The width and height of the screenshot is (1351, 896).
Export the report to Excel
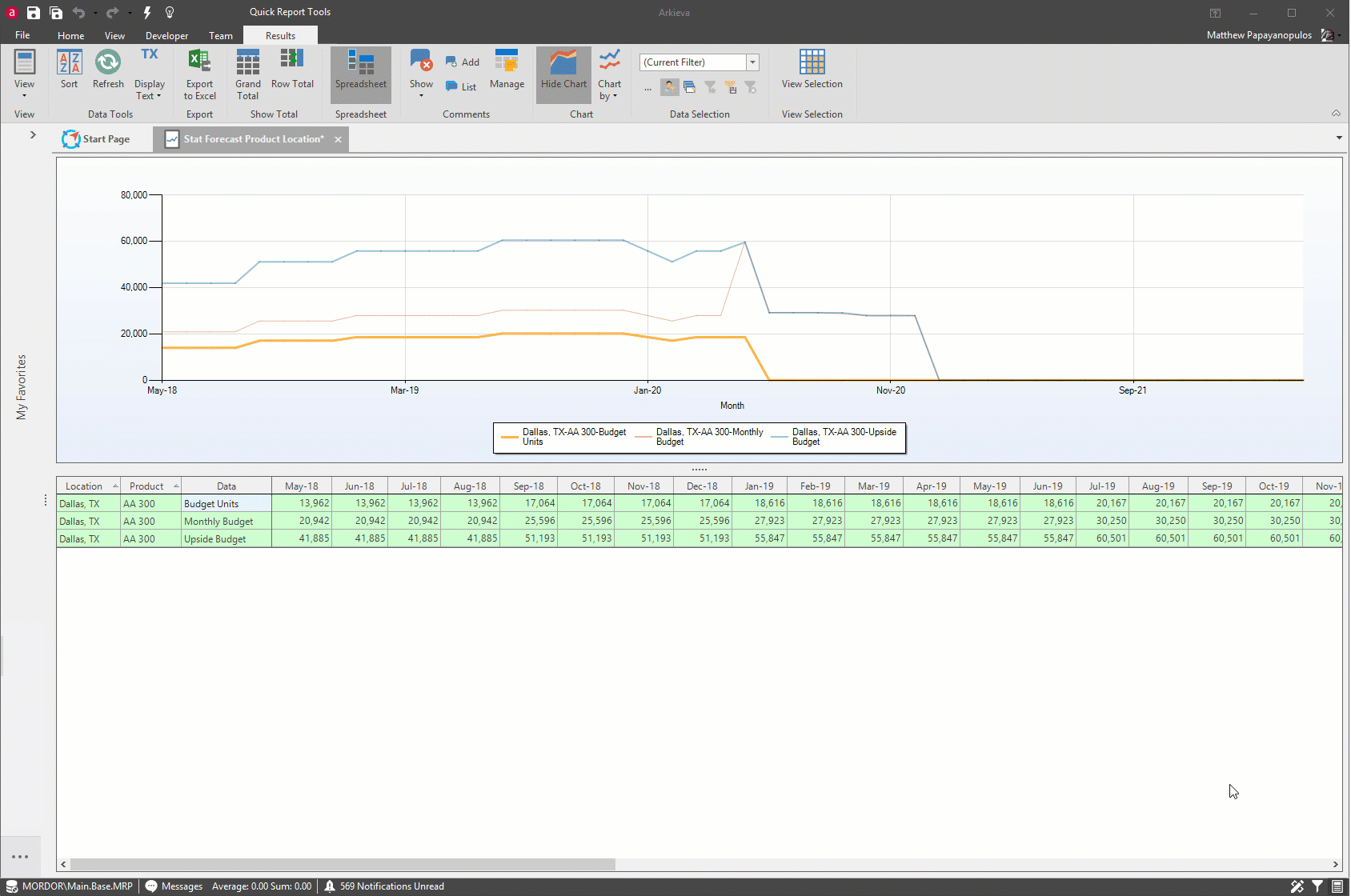pyautogui.click(x=199, y=74)
